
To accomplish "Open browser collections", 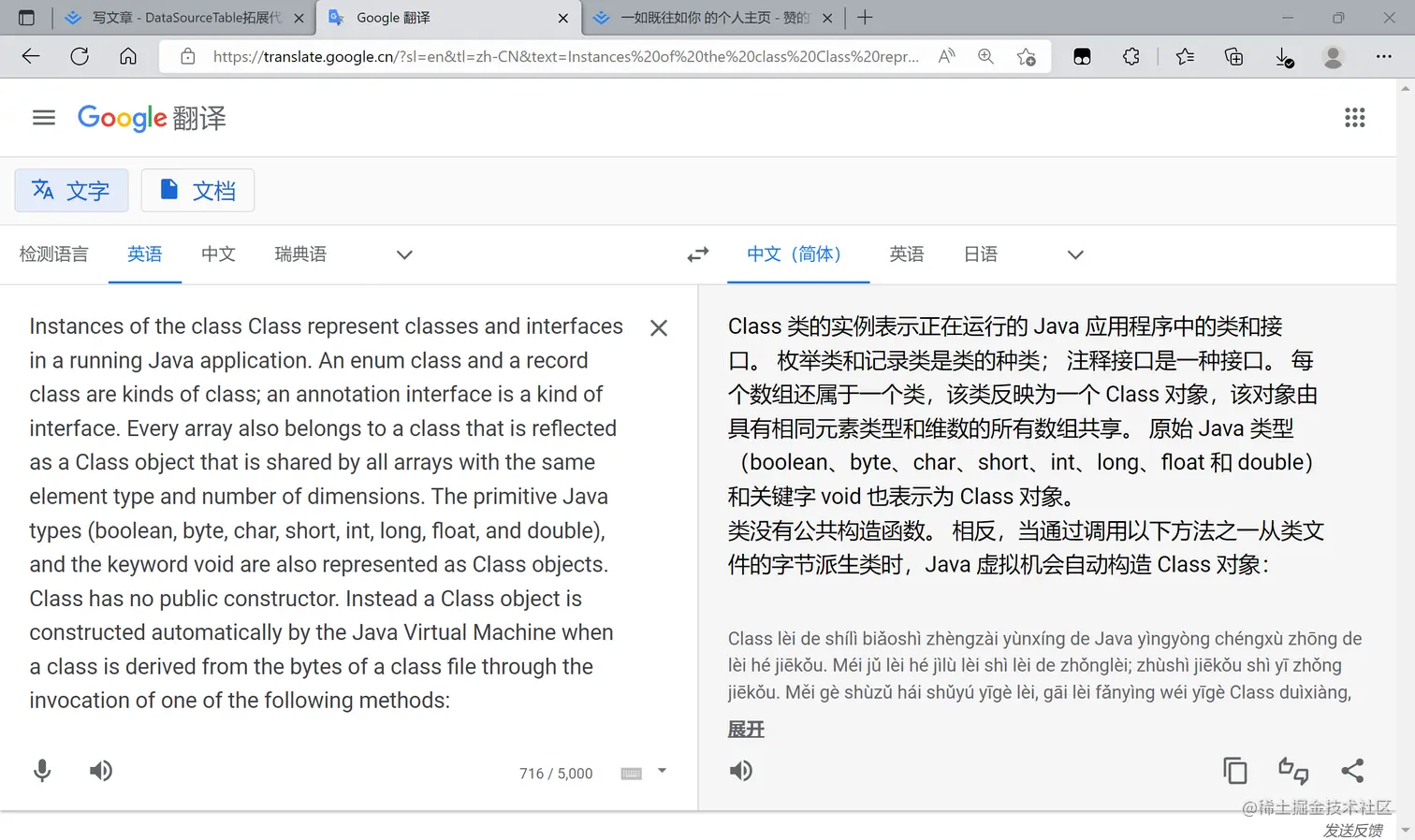I will 1234,57.
